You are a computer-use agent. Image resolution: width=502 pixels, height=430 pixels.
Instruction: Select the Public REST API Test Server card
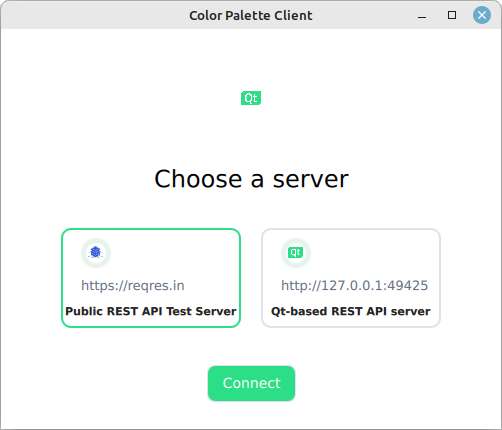click(151, 278)
